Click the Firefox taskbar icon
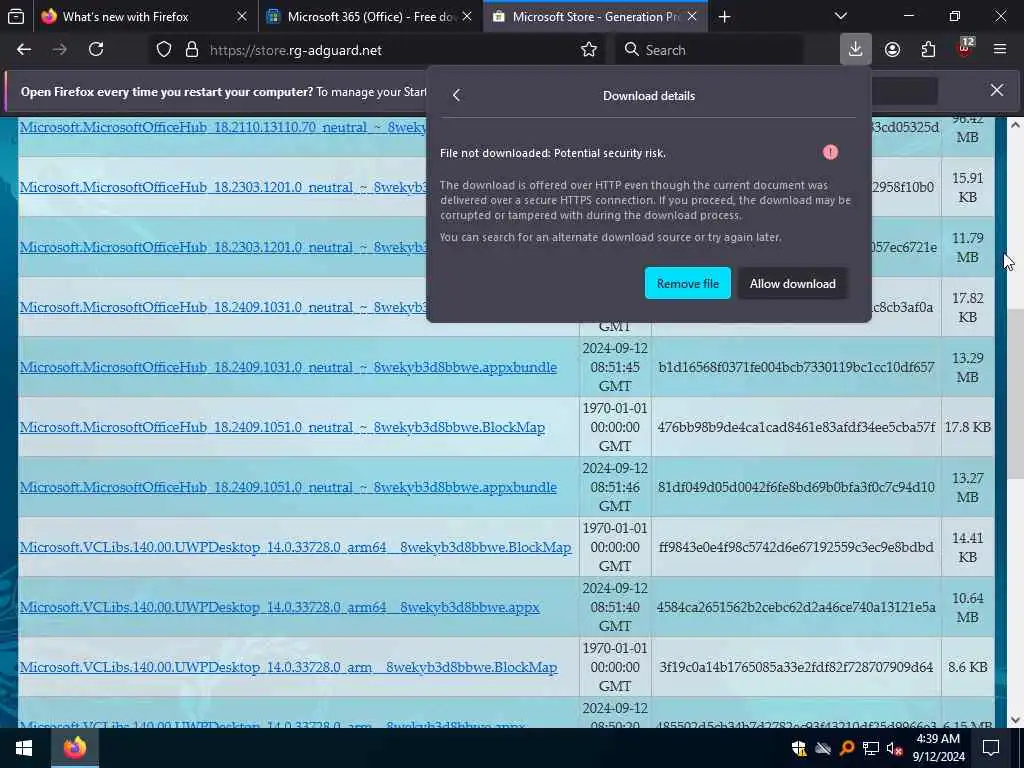Viewport: 1024px width, 768px height. 75,748
